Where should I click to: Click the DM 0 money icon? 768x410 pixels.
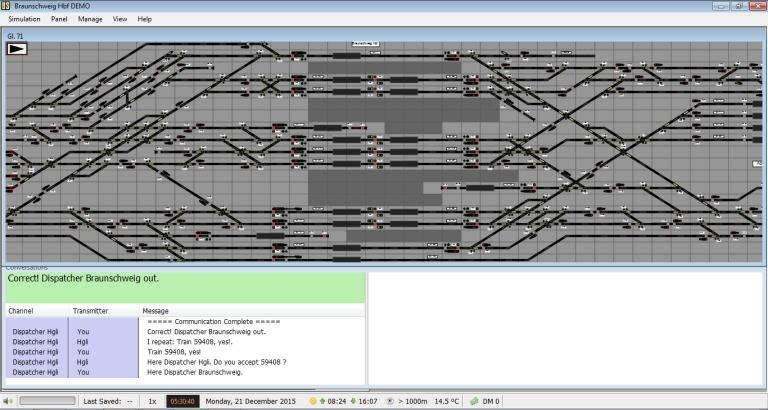click(474, 401)
